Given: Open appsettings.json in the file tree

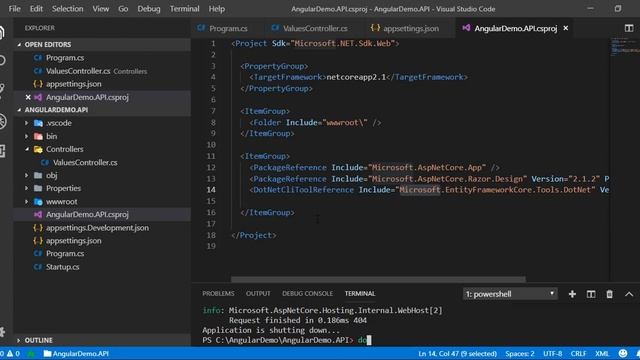Looking at the screenshot, I should [x=102, y=240].
